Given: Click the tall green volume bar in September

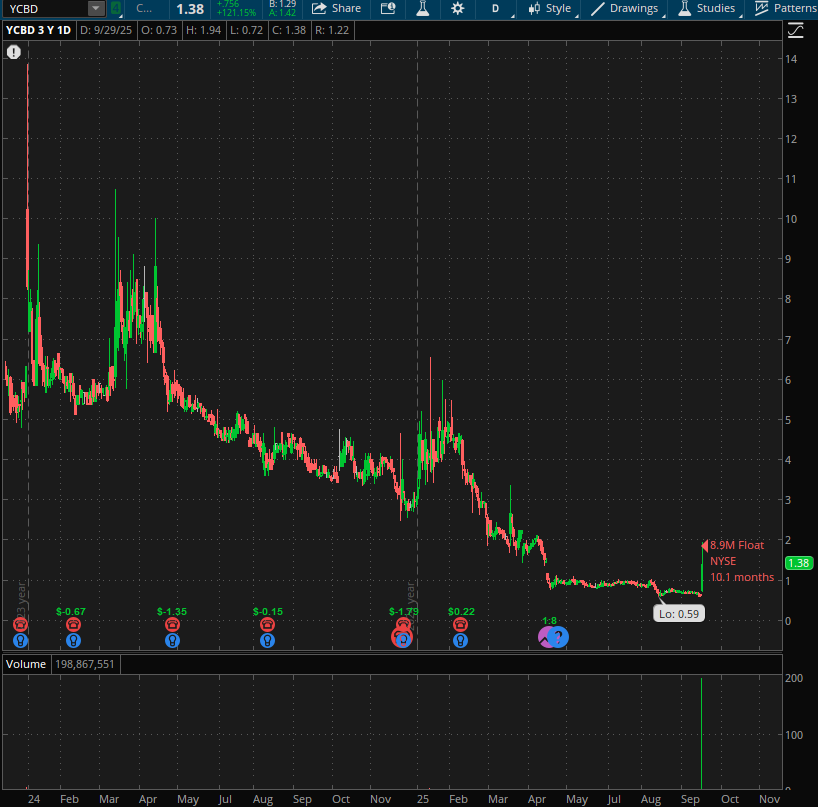Looking at the screenshot, I should pyautogui.click(x=701, y=733).
